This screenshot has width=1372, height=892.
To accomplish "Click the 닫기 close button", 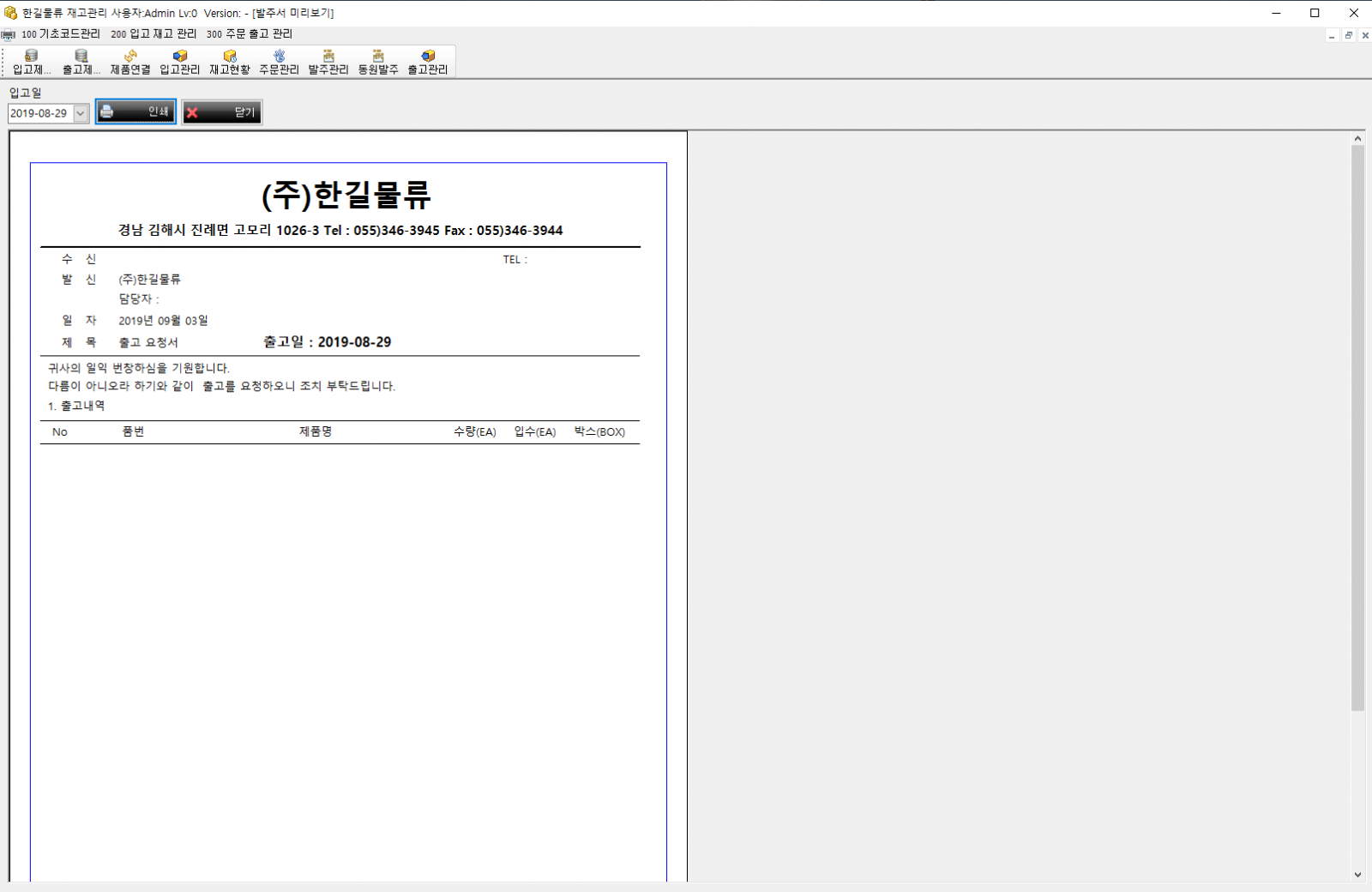I will coord(222,112).
